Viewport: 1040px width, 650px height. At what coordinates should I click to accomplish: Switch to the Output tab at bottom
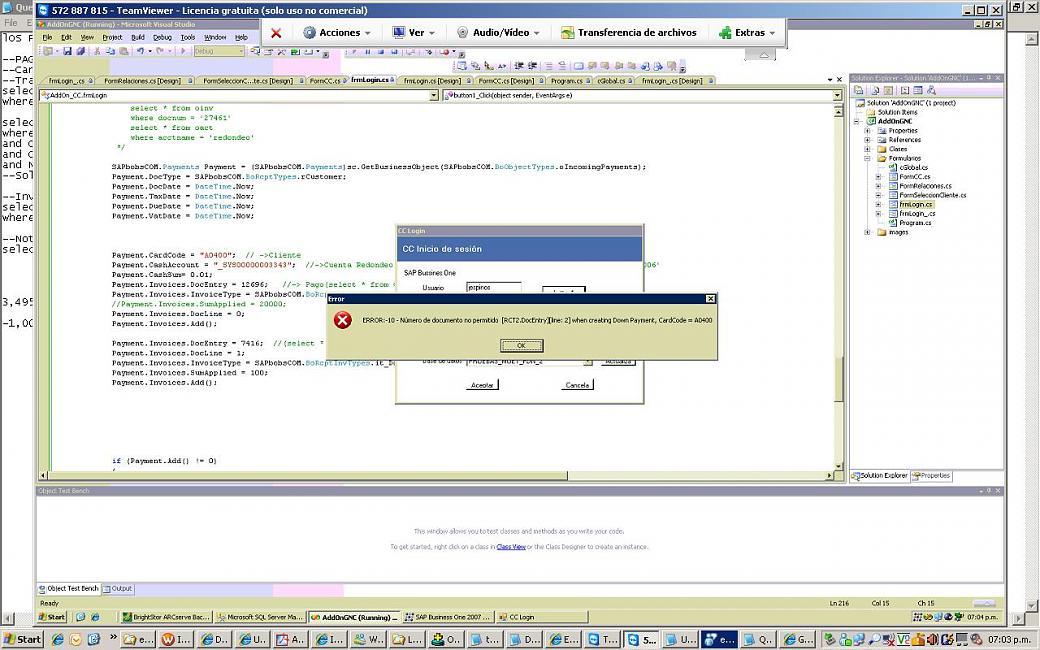tap(119, 589)
